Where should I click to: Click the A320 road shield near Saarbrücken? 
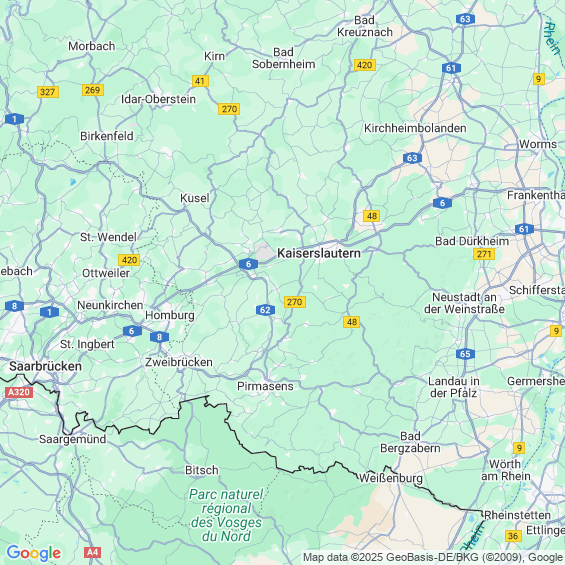19,392
